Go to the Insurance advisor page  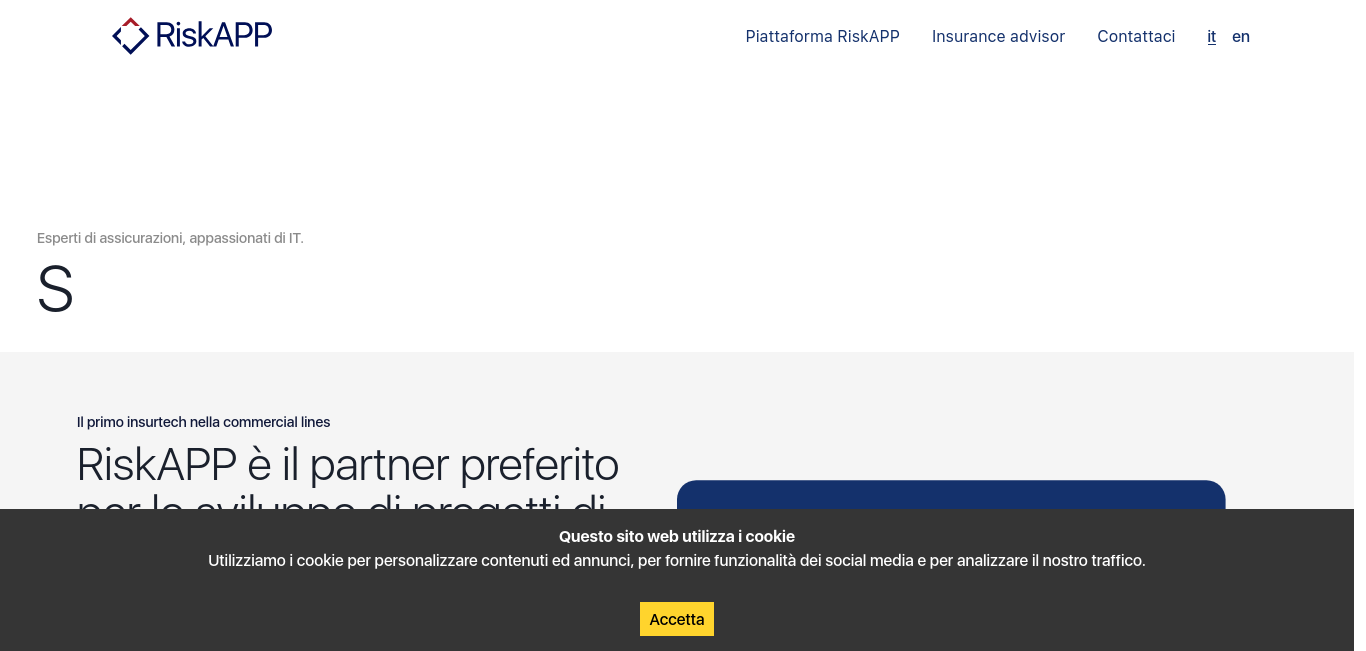click(998, 37)
